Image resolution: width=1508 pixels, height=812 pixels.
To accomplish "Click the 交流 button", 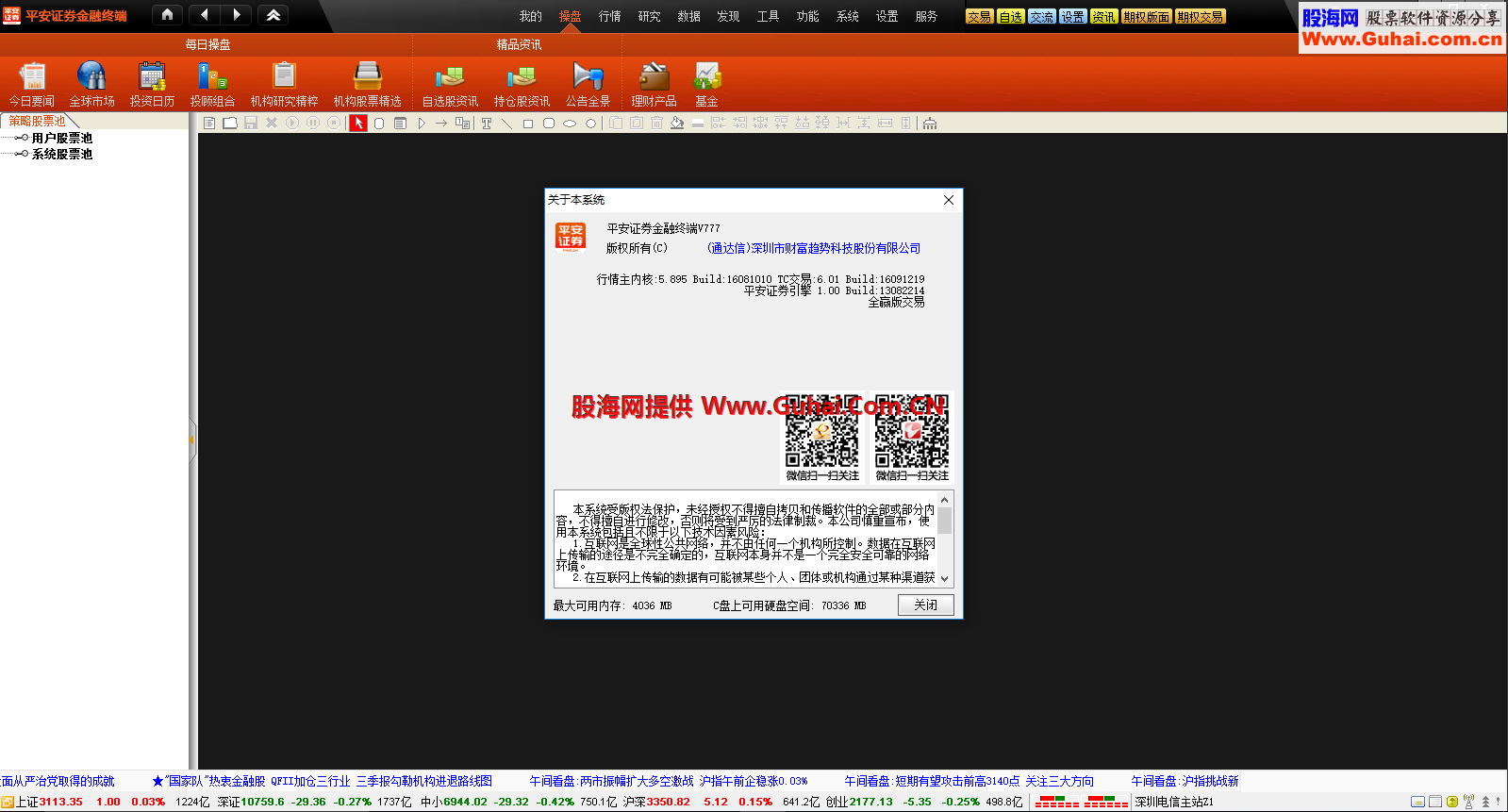I will tap(1041, 16).
